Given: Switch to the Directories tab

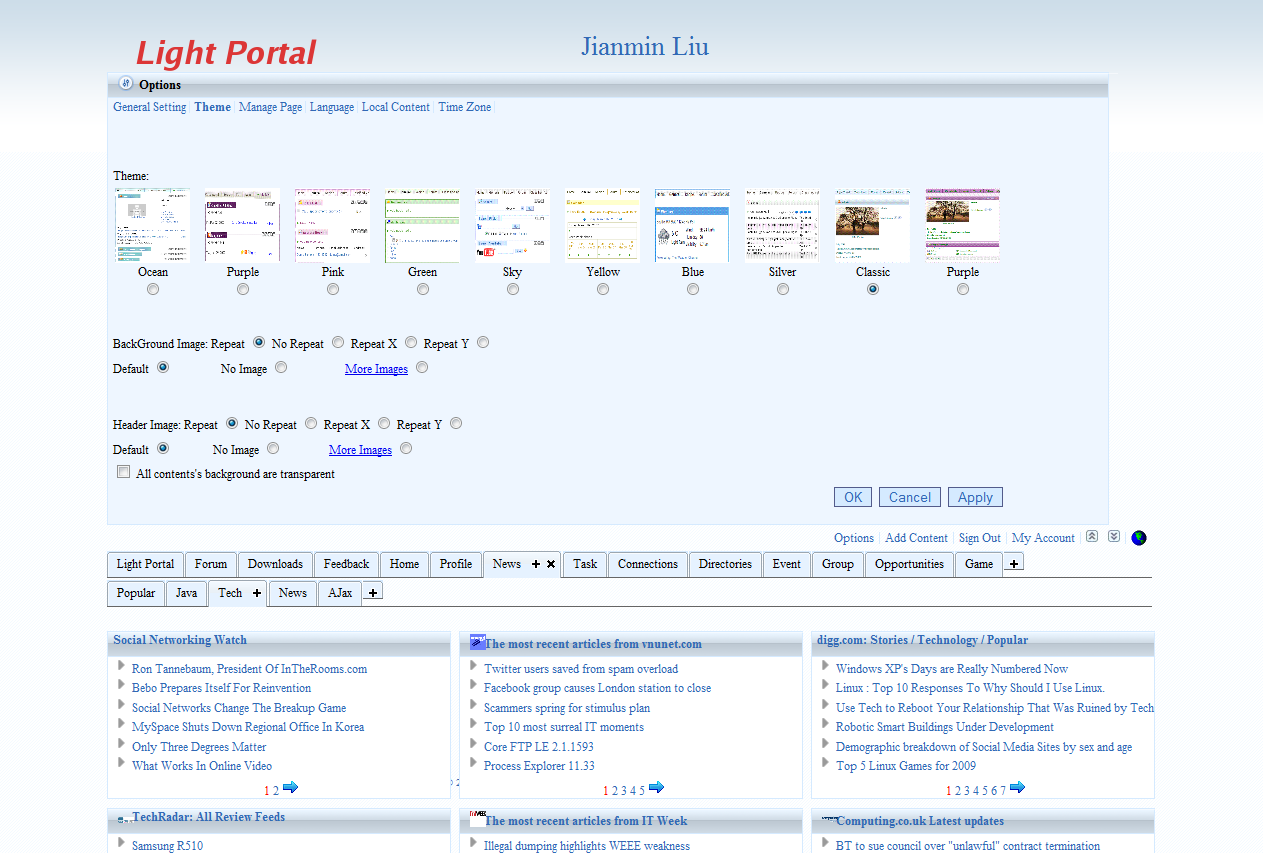Looking at the screenshot, I should coord(725,564).
